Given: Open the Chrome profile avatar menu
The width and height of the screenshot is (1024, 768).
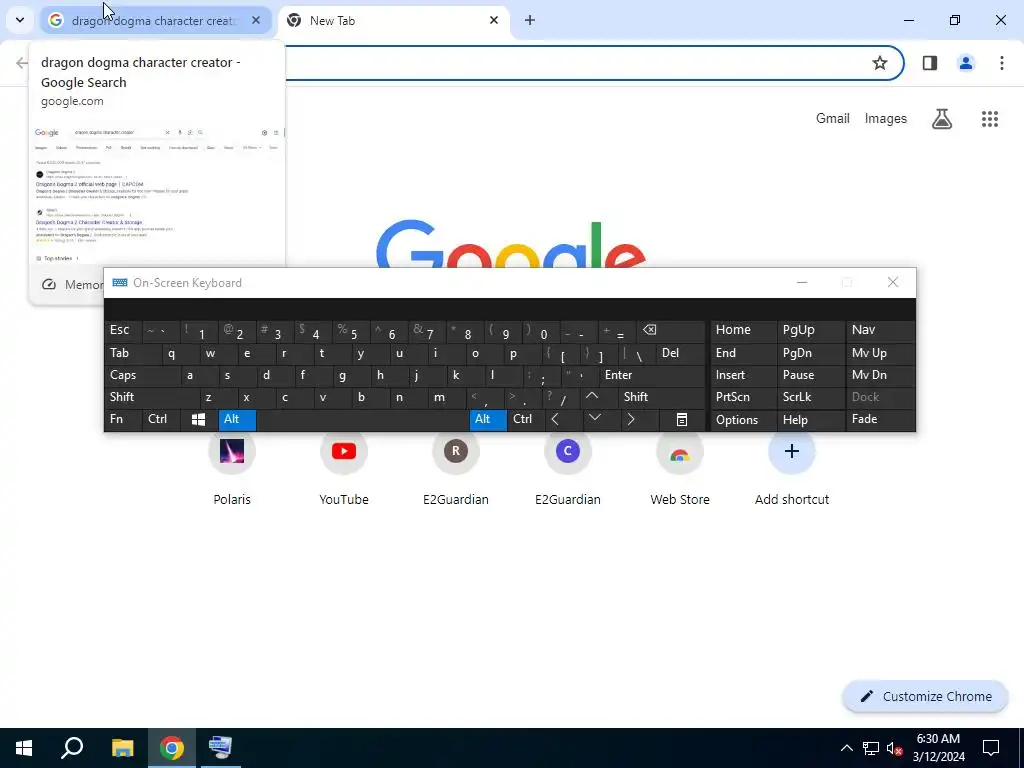Looking at the screenshot, I should [x=966, y=63].
